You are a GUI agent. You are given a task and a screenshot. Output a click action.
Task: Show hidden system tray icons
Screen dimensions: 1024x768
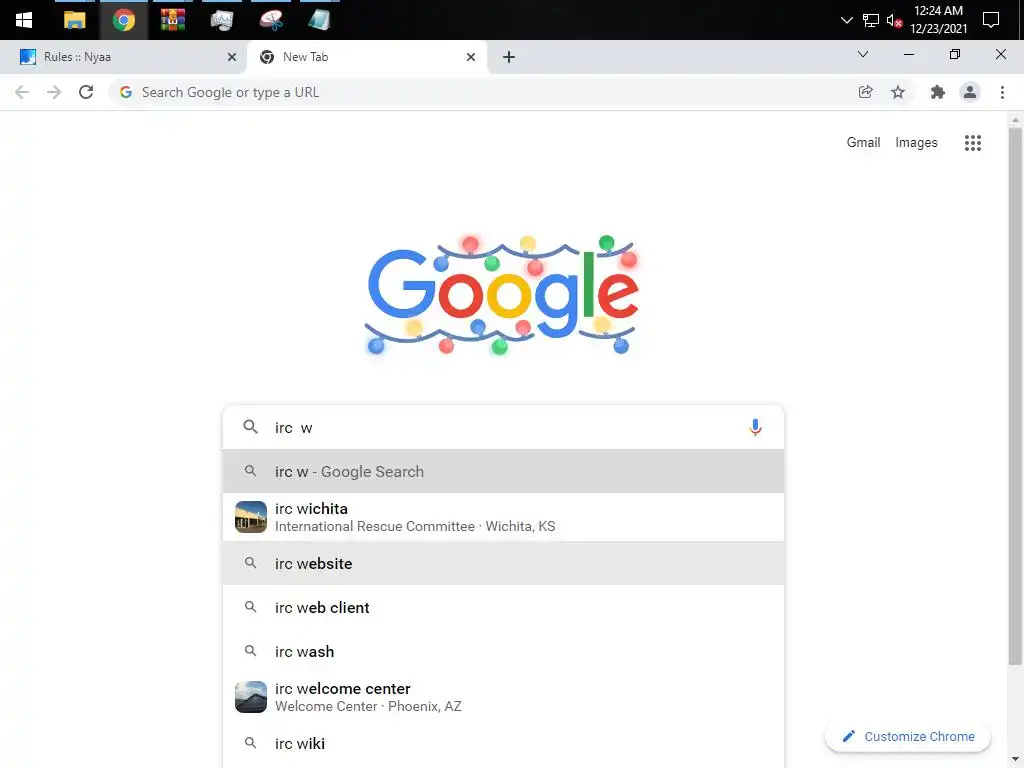[x=846, y=20]
